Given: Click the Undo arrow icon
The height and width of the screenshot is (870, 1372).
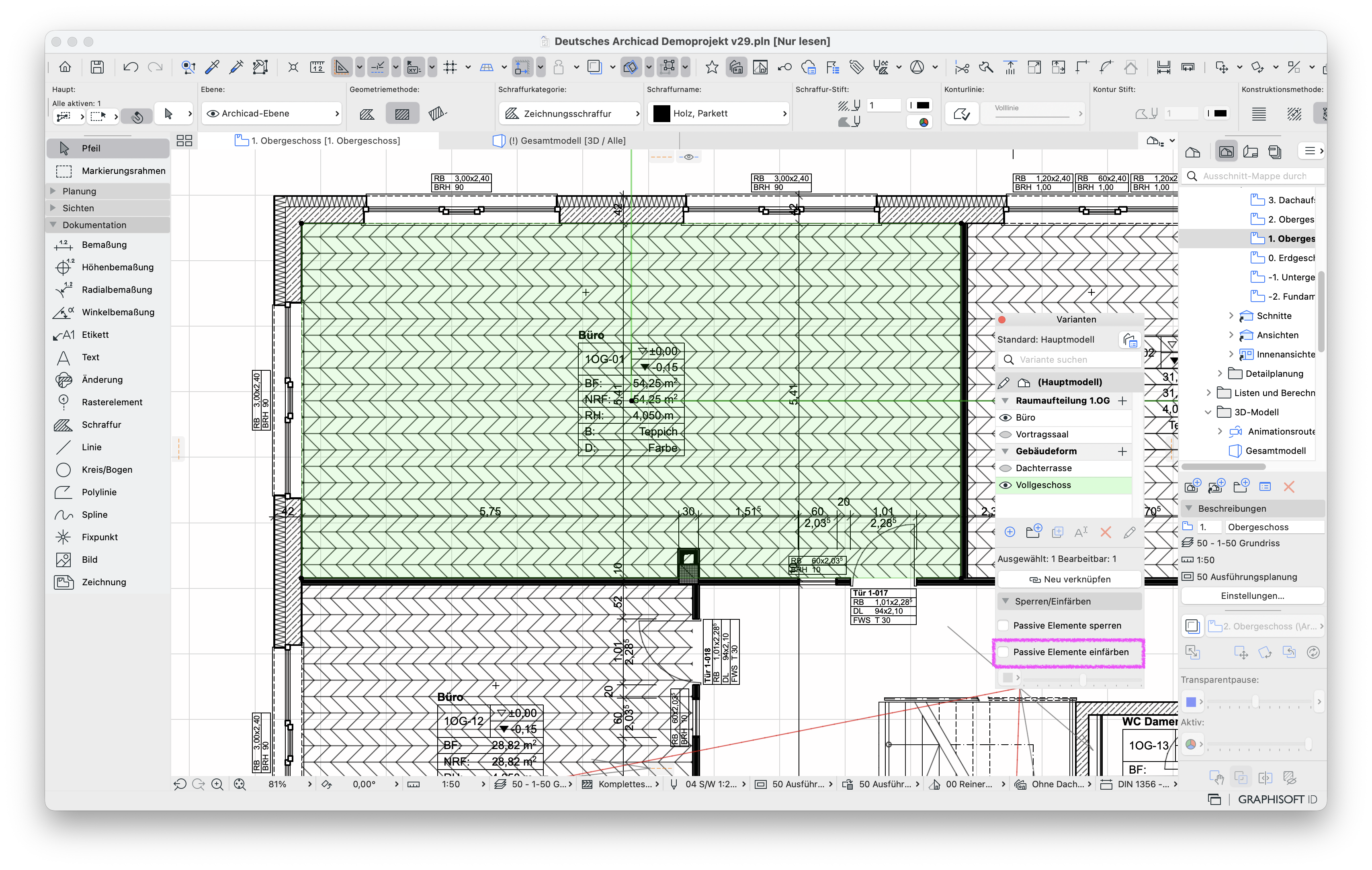Looking at the screenshot, I should (131, 67).
